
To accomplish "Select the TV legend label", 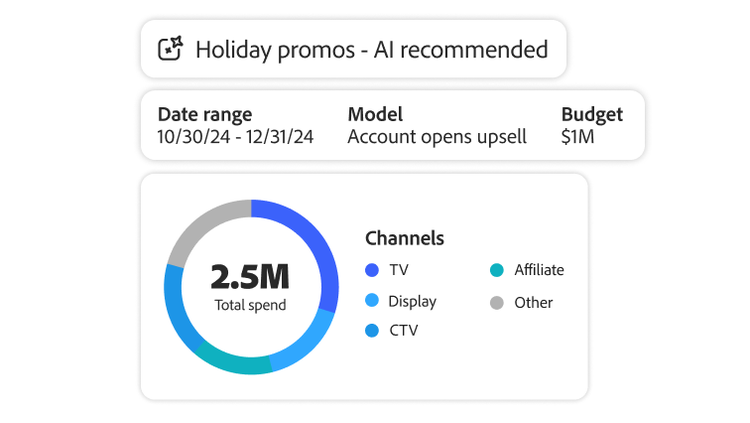I will pyautogui.click(x=399, y=270).
